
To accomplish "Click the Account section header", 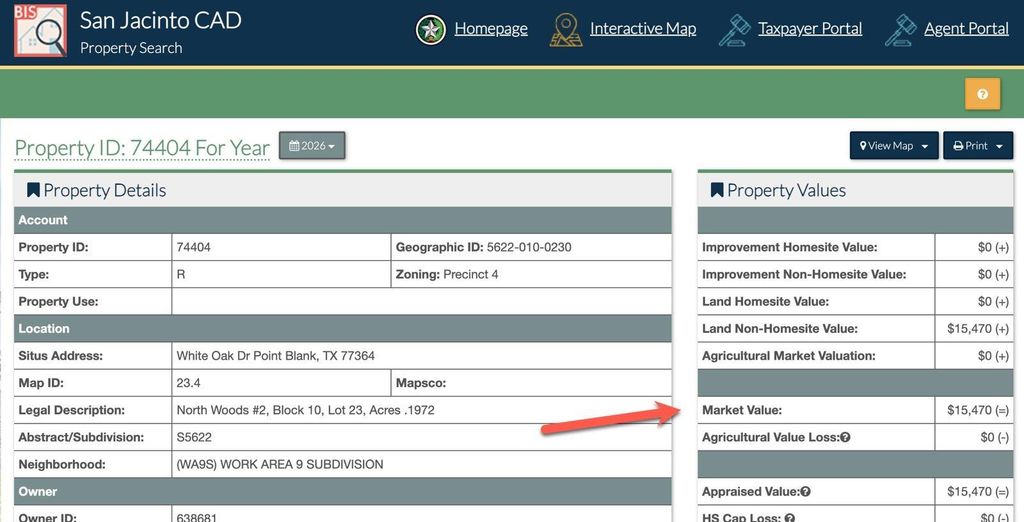I will tap(343, 220).
